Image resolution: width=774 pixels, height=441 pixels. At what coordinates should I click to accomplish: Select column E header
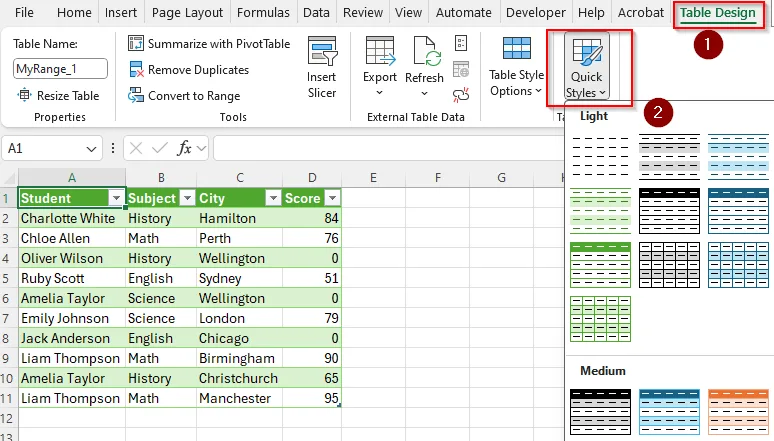tap(373, 178)
